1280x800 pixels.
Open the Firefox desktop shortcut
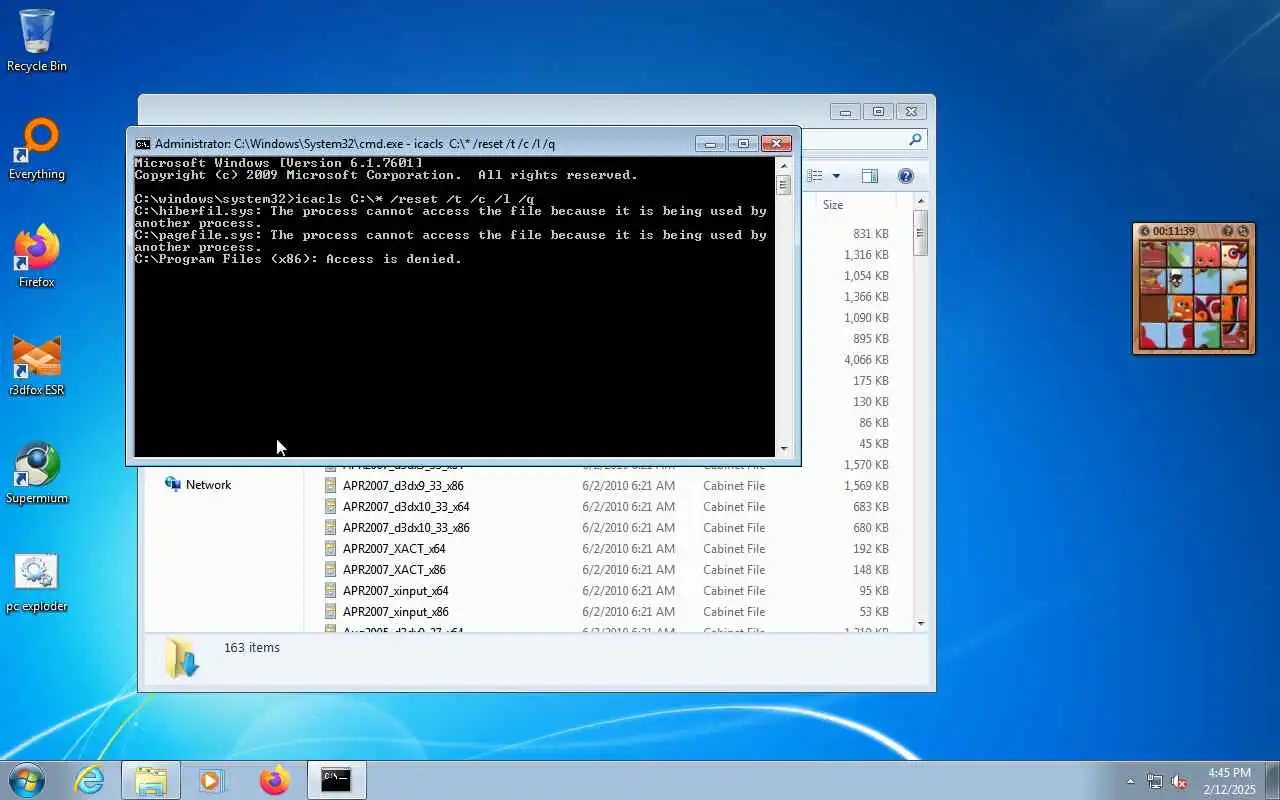pos(37,258)
